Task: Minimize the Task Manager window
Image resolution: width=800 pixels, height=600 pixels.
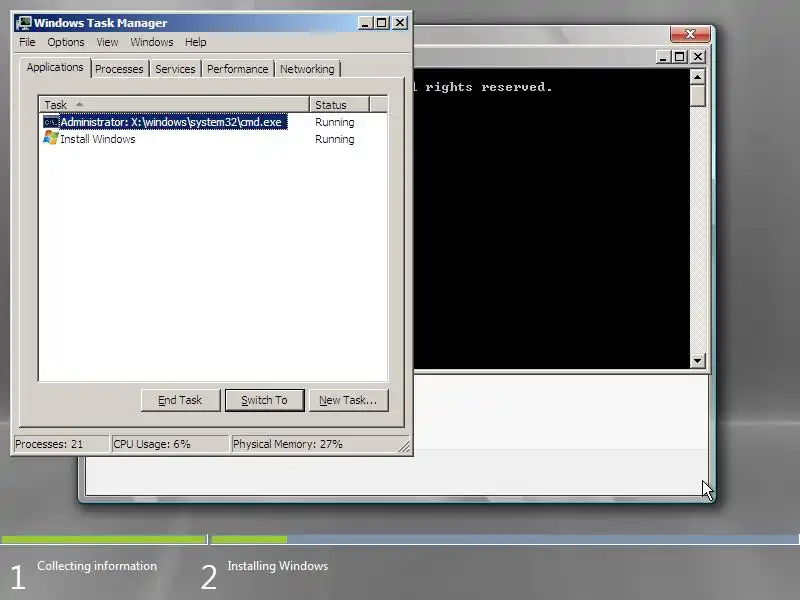Action: pyautogui.click(x=365, y=23)
